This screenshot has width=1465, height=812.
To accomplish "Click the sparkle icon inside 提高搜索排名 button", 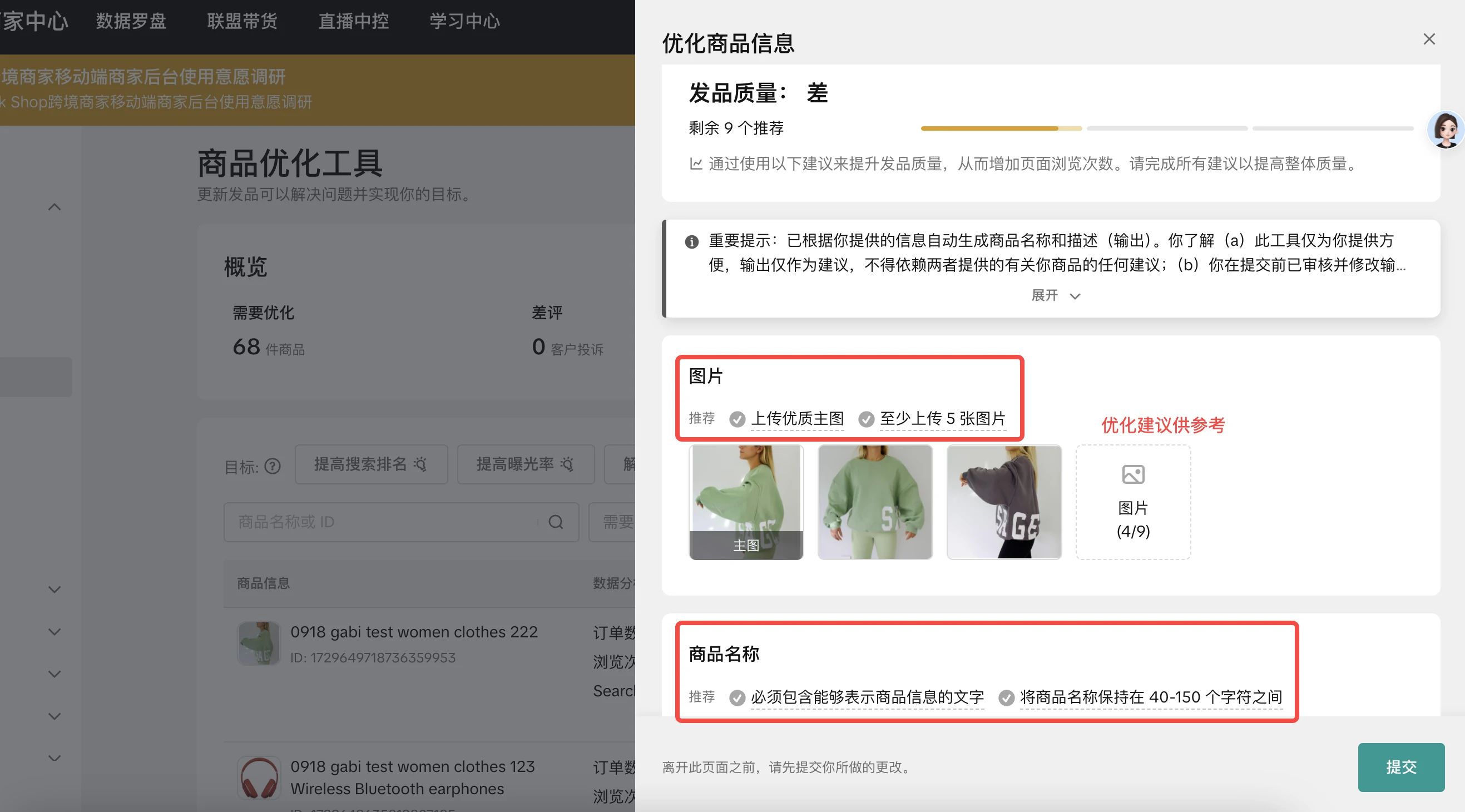I will [421, 464].
